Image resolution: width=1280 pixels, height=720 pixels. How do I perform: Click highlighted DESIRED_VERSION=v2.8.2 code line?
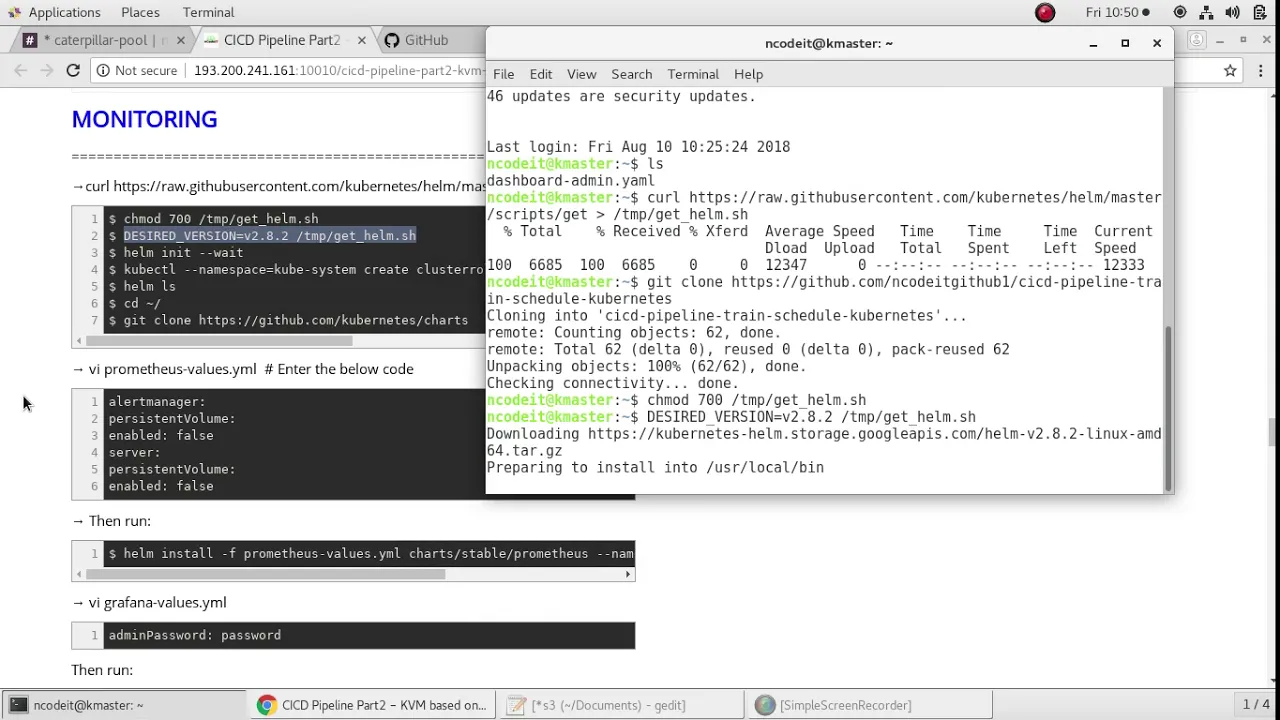269,235
